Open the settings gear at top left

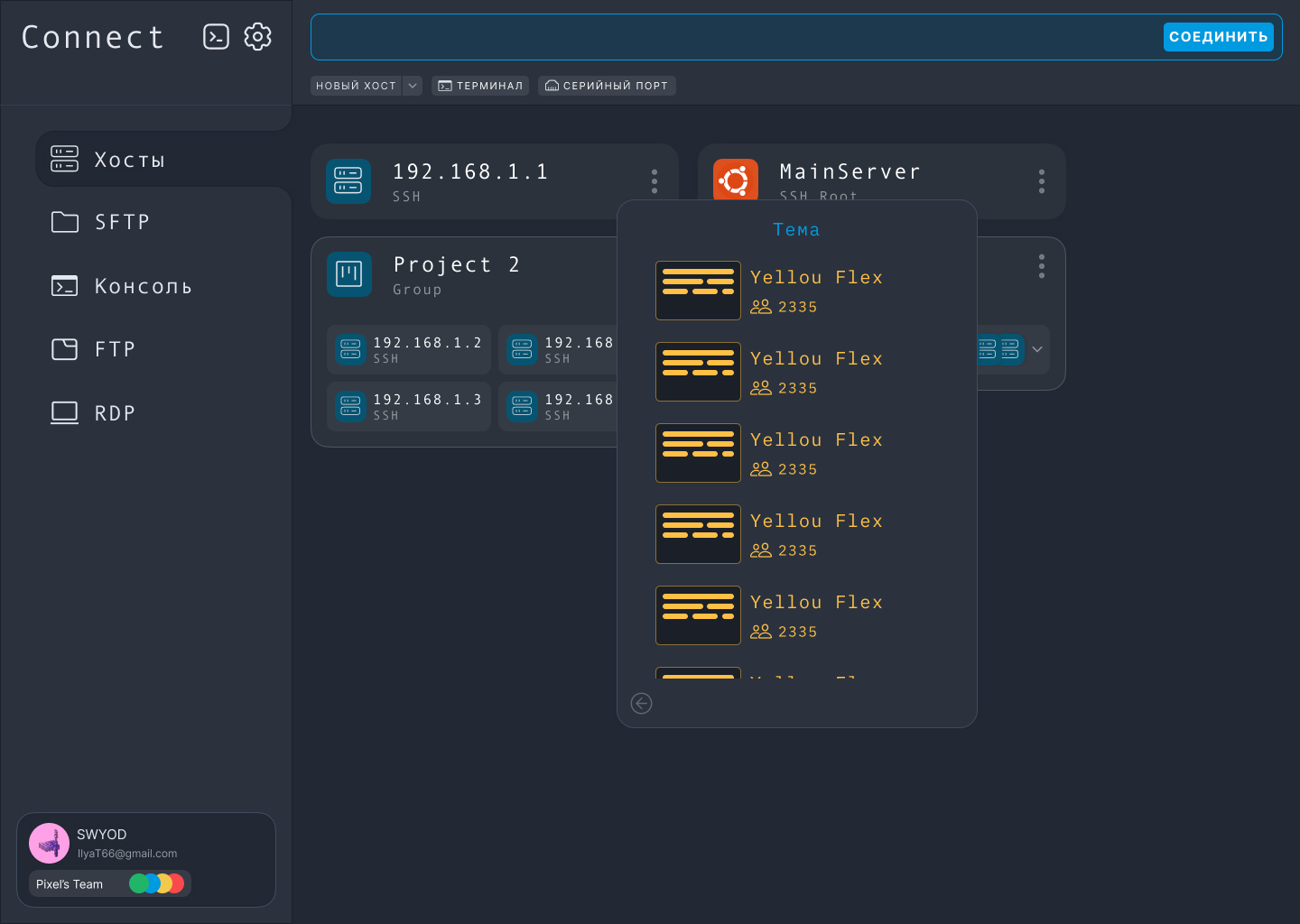point(258,37)
